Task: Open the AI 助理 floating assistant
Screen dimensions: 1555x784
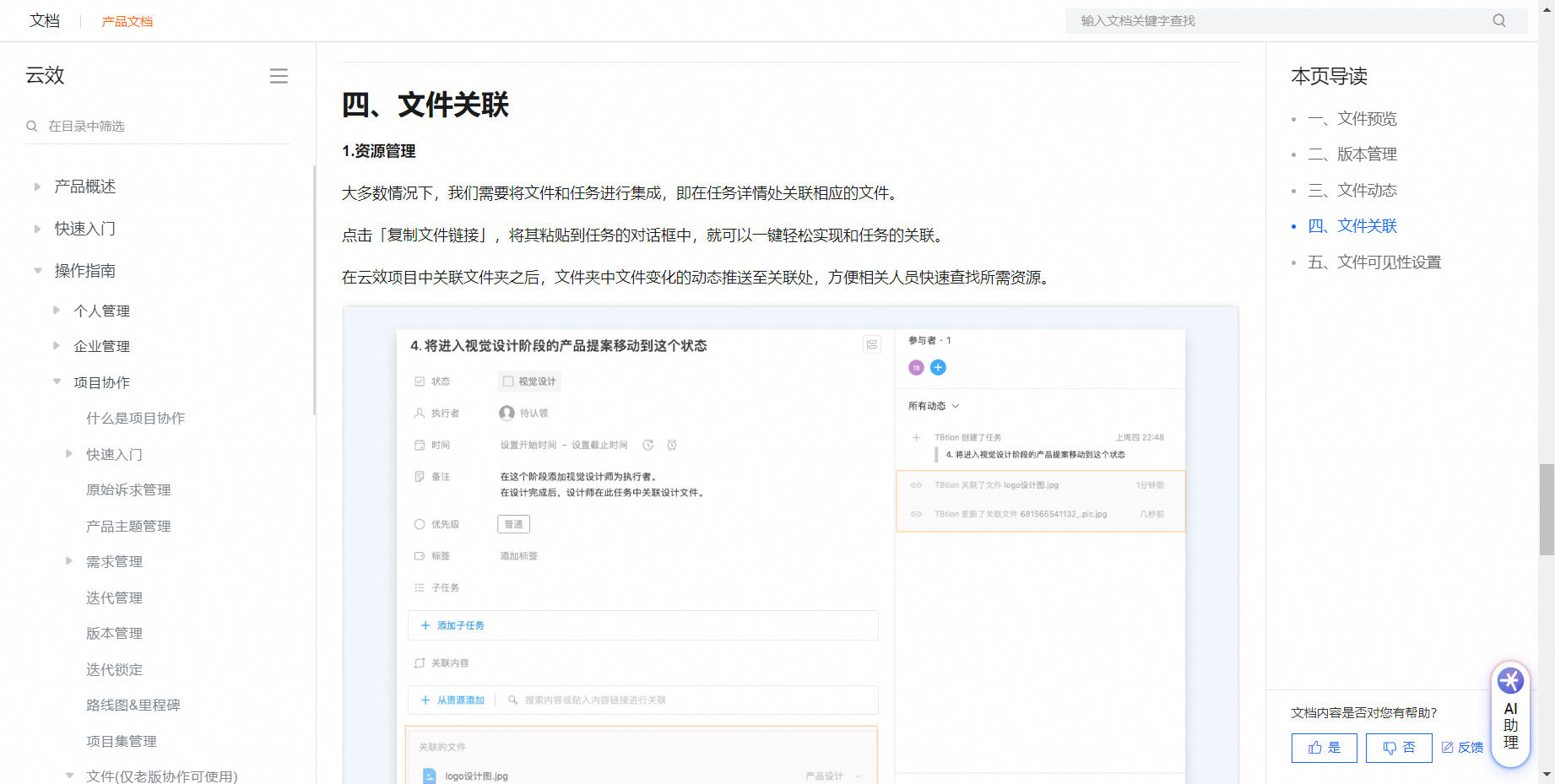Action: click(1511, 714)
